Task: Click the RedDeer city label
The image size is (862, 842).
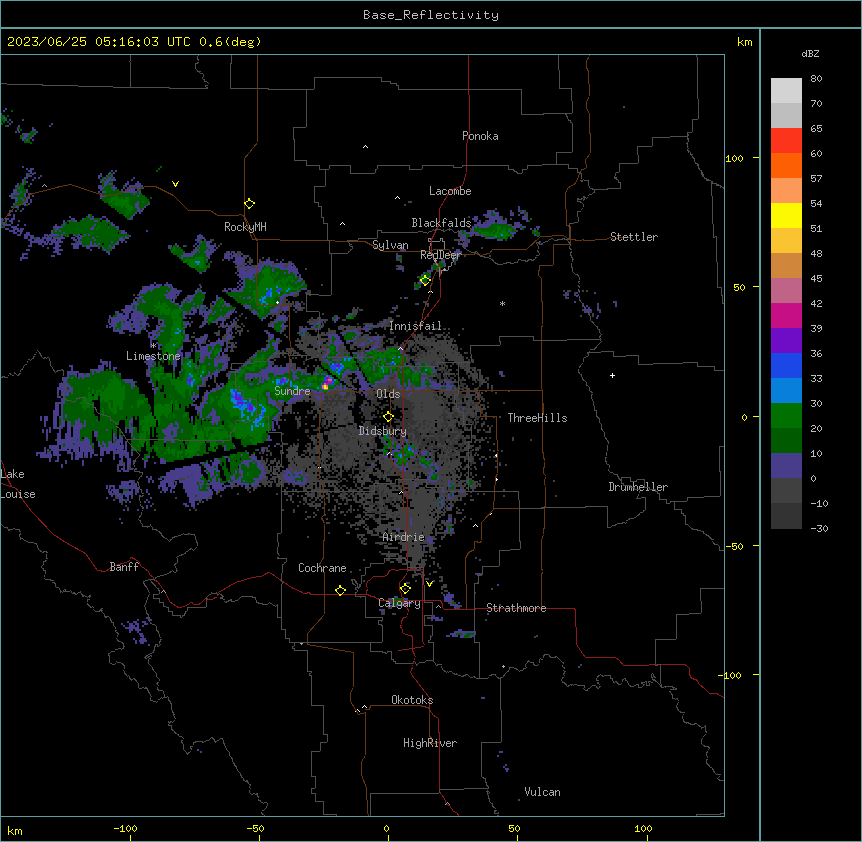Action: pos(440,255)
